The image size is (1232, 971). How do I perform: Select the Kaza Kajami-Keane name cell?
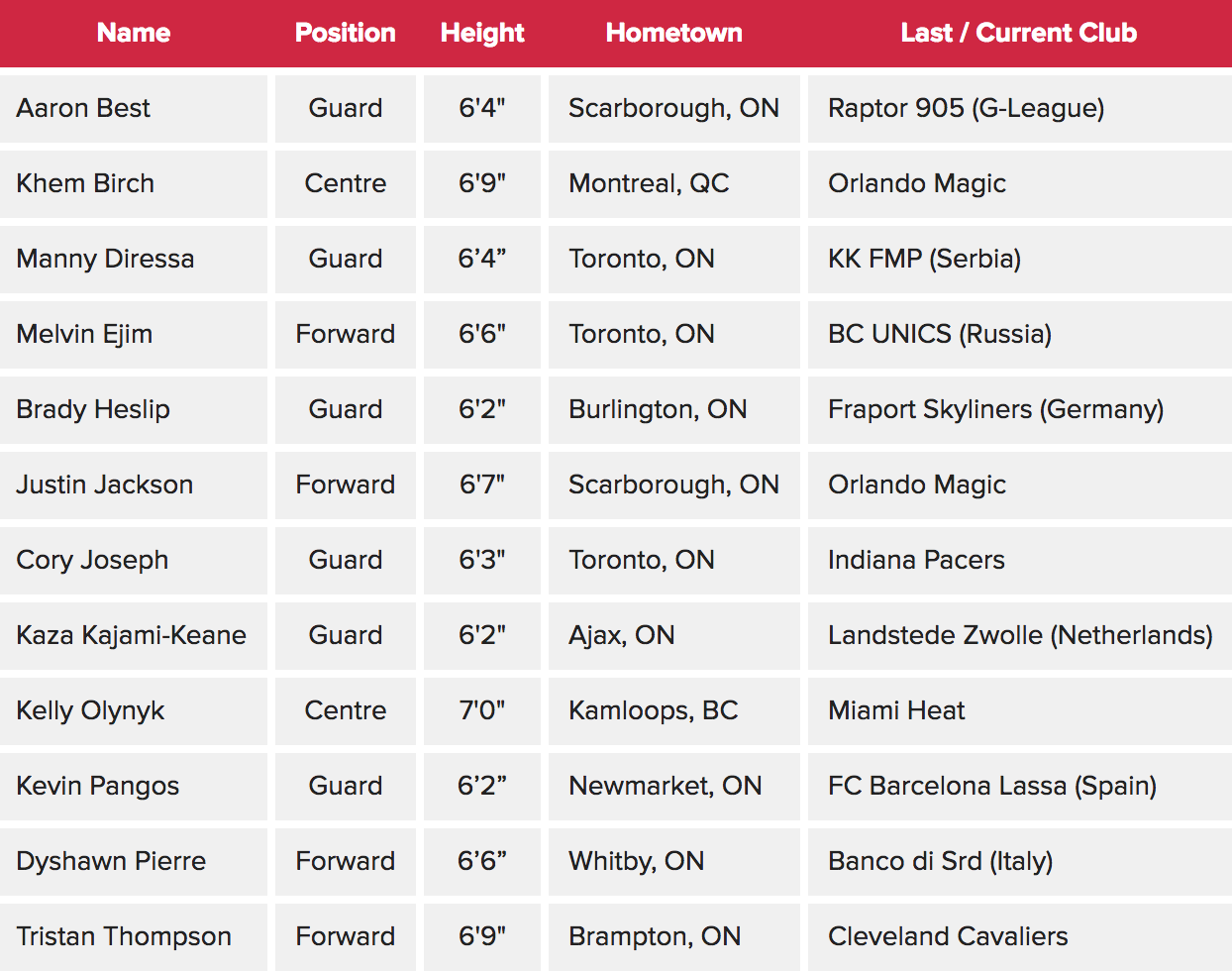pyautogui.click(x=134, y=636)
